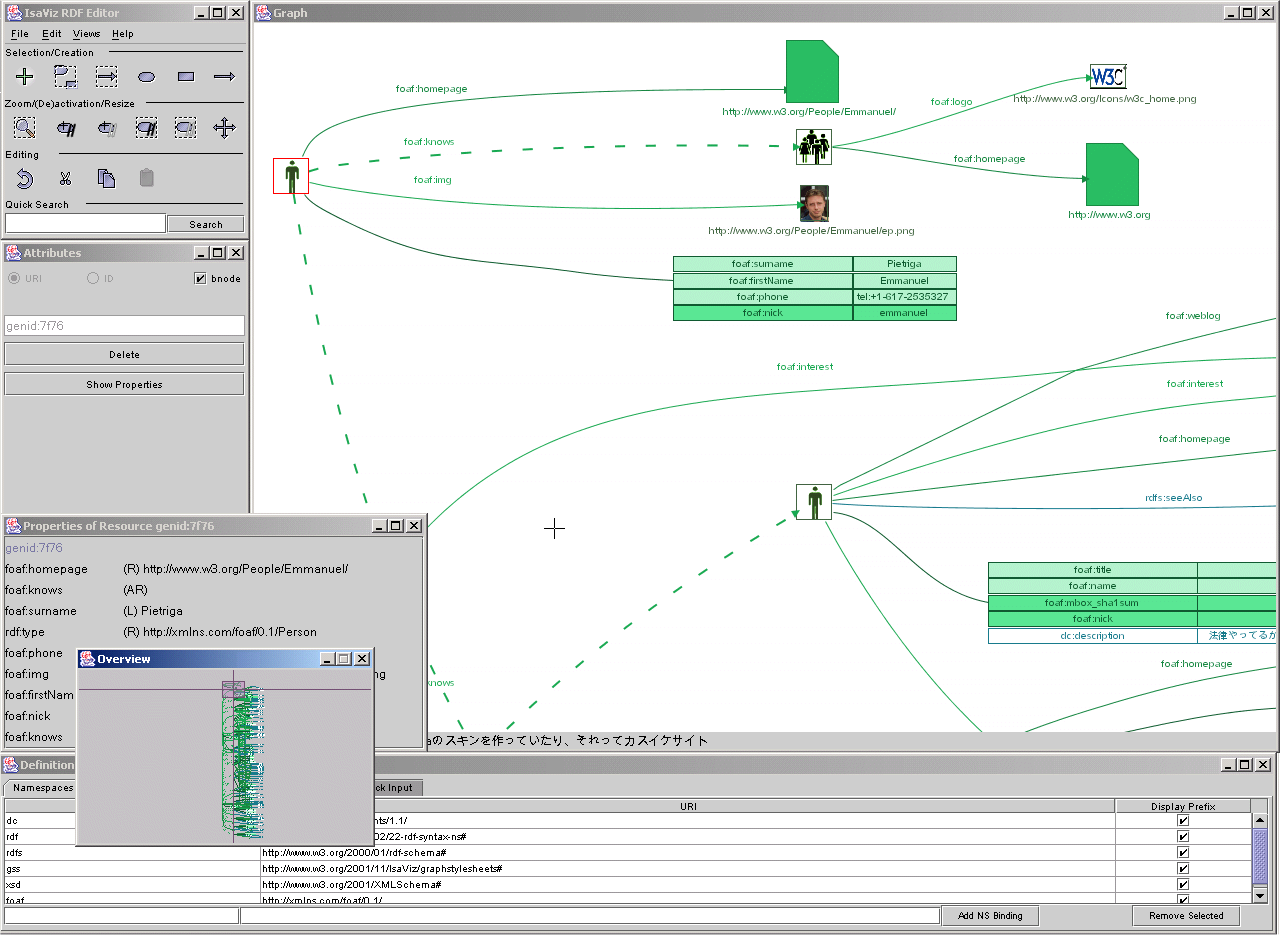
Task: Click the copy icon under Editing
Action: point(106,179)
